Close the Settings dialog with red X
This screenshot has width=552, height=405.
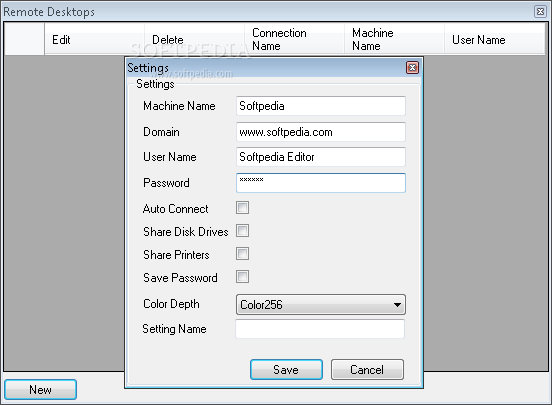[412, 67]
